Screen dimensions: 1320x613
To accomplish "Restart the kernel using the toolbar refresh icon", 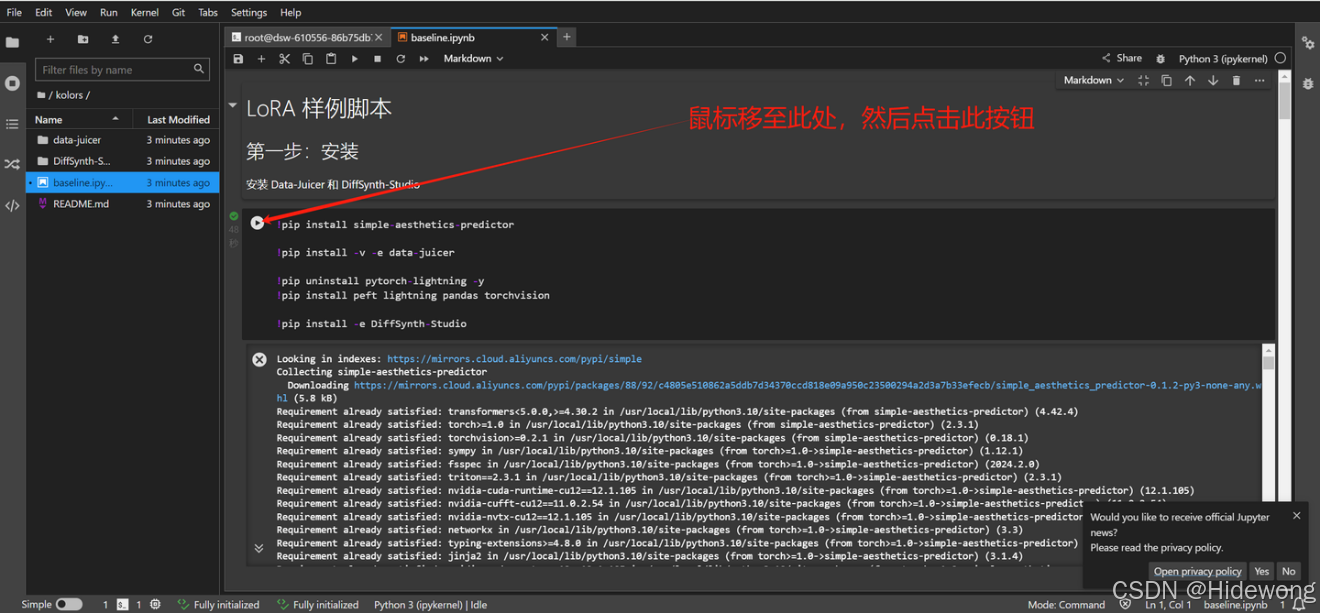I will 400,59.
